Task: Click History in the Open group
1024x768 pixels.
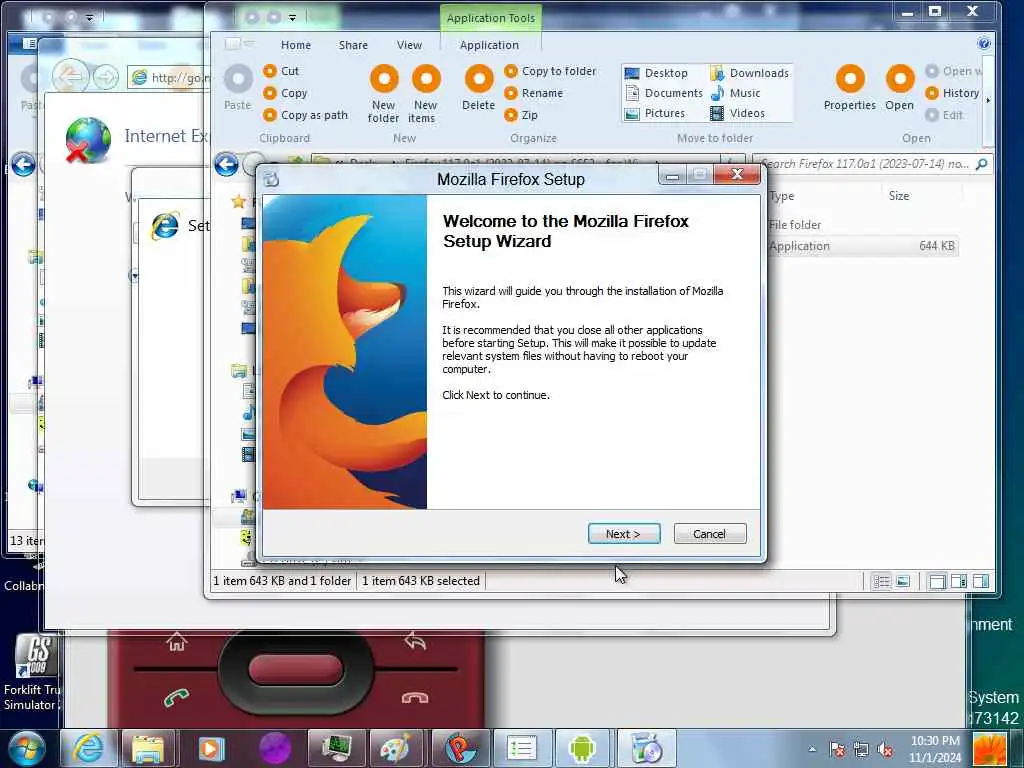Action: 952,93
